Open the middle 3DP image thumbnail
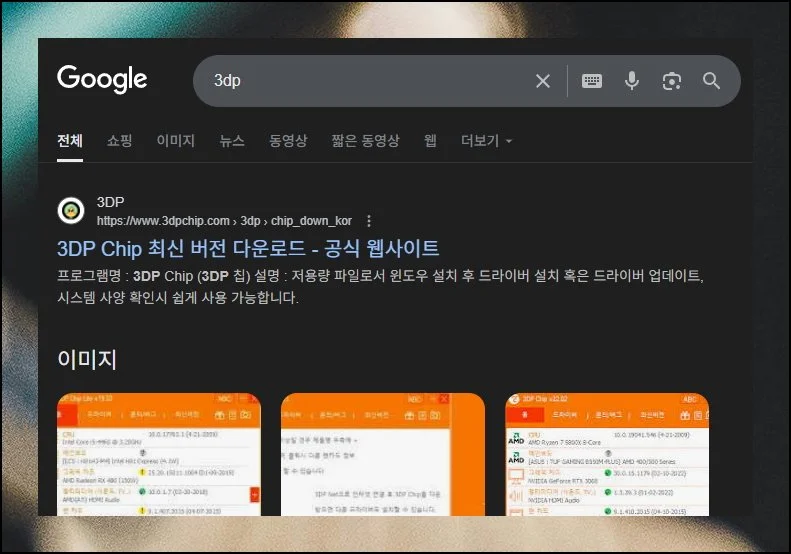 tap(383, 454)
